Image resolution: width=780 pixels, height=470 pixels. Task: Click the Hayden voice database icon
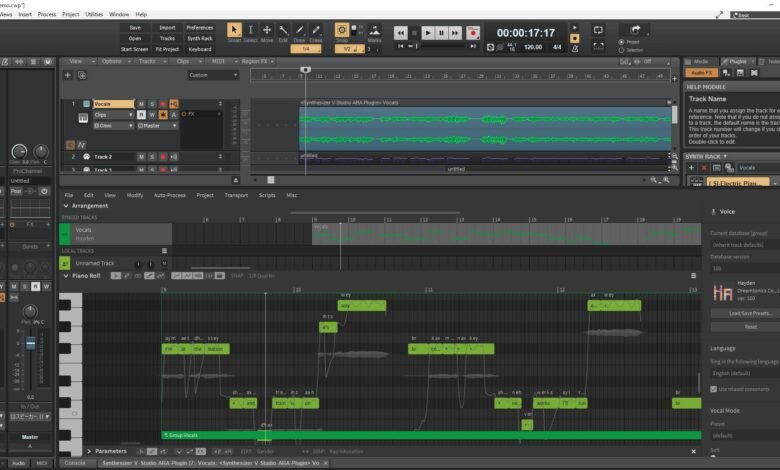click(x=722, y=292)
